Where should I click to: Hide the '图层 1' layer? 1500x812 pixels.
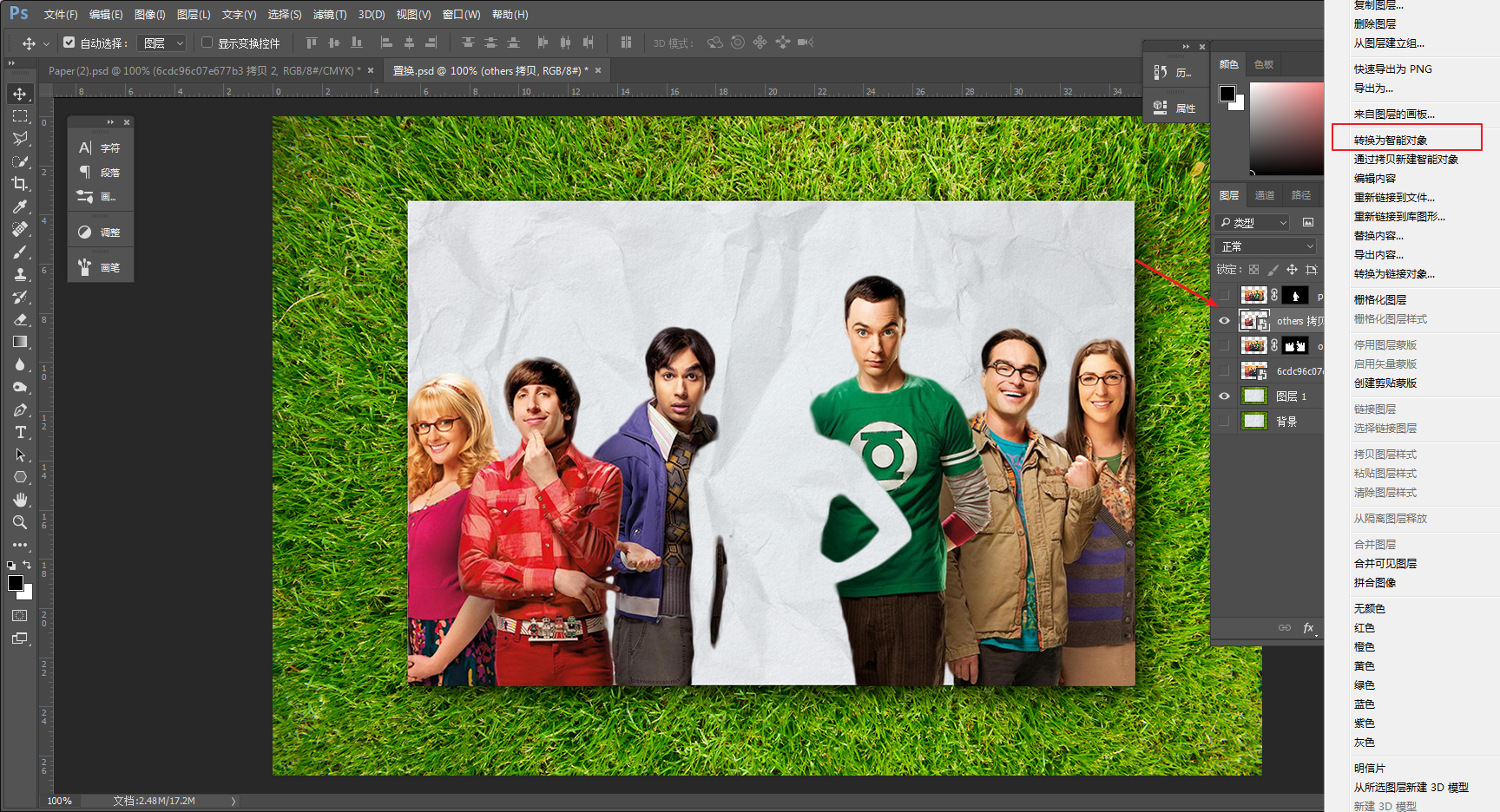(x=1224, y=396)
